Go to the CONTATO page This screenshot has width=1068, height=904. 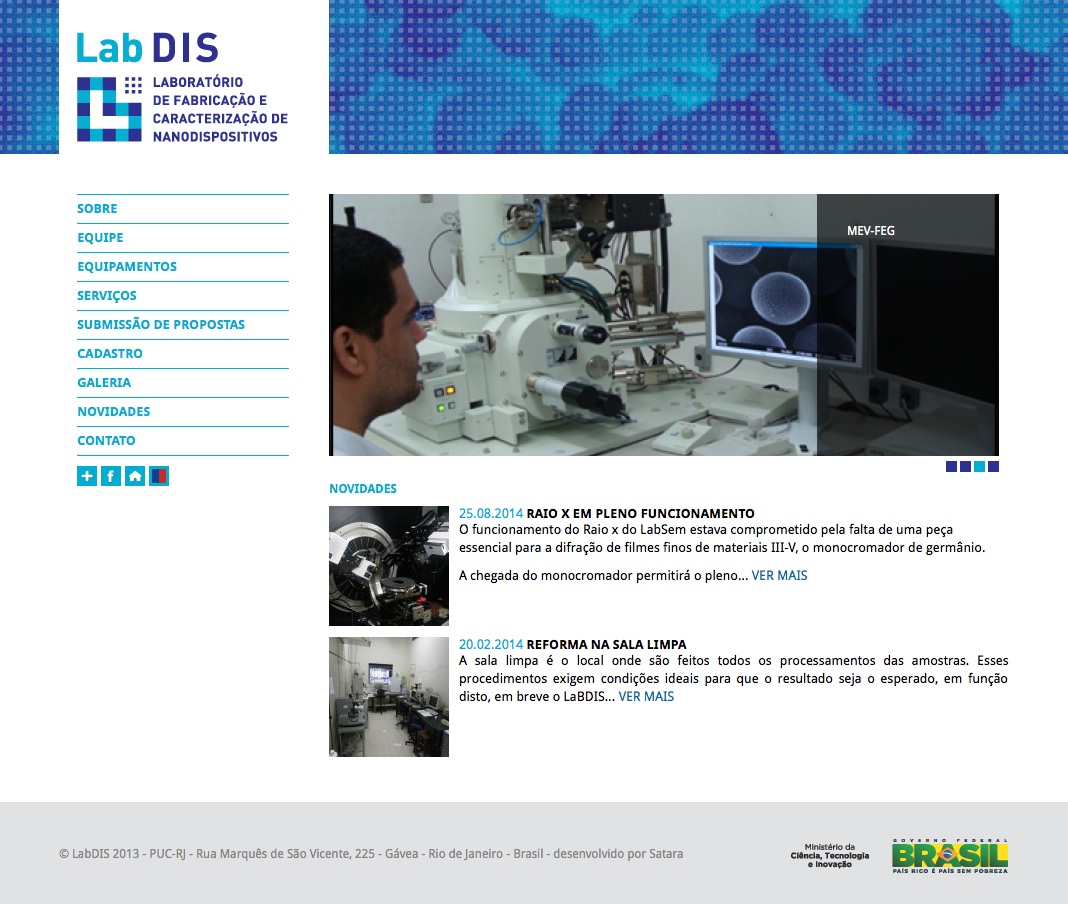[183, 441]
